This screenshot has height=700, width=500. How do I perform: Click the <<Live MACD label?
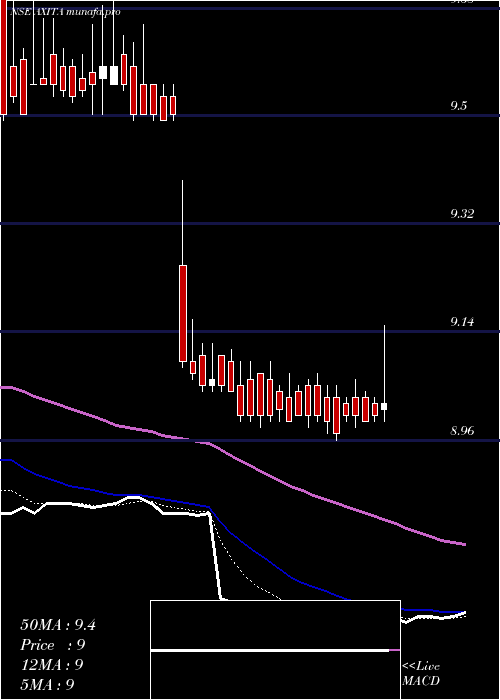[421, 673]
